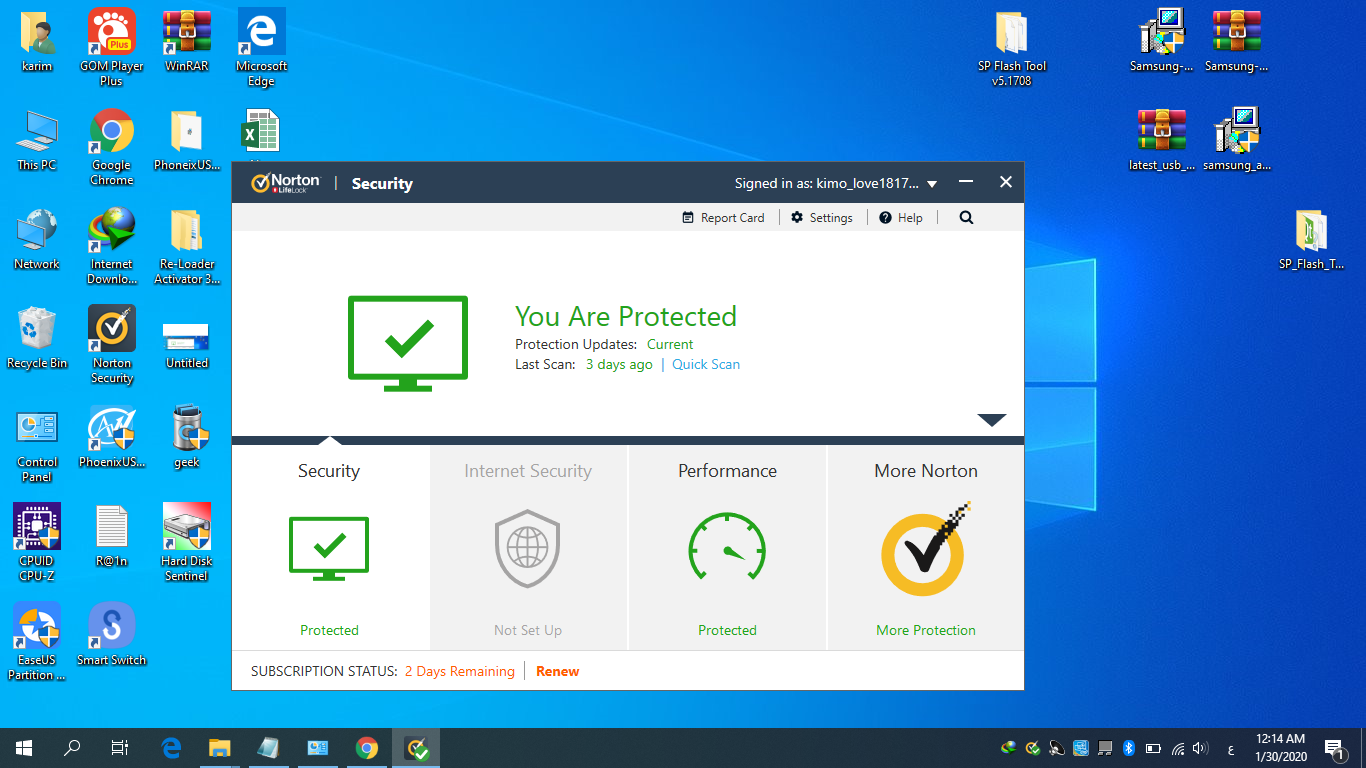Select the GOM Player Plus desktop icon
This screenshot has height=768, width=1366.
click(112, 47)
